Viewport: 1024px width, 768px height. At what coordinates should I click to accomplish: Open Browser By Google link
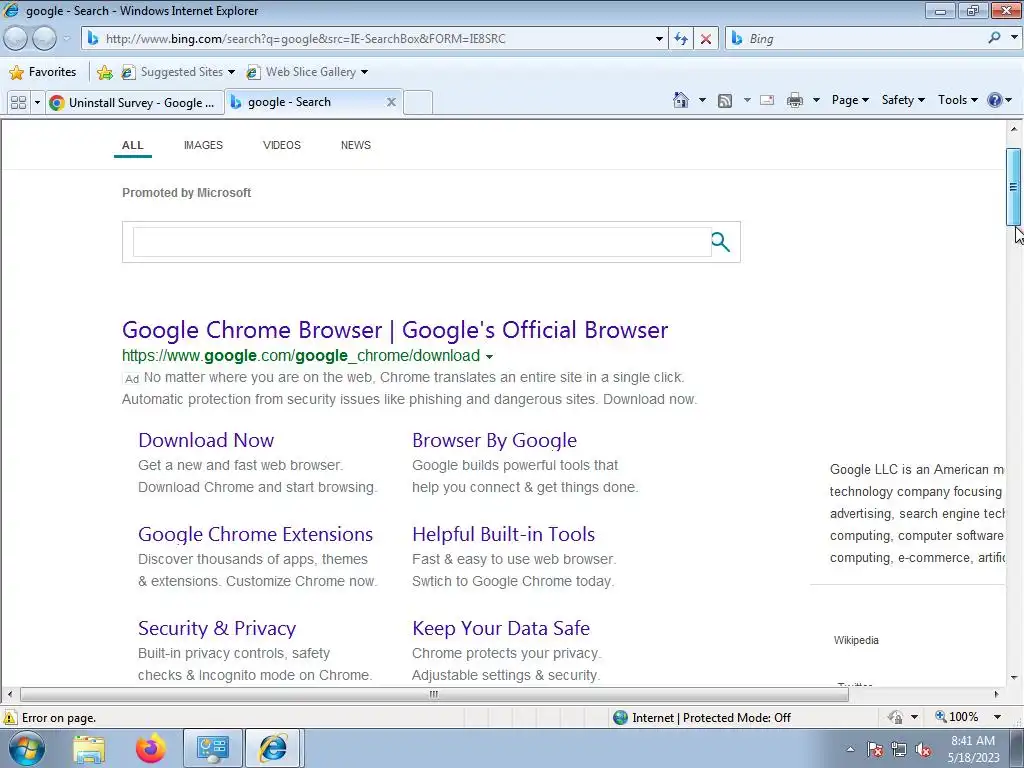[494, 440]
